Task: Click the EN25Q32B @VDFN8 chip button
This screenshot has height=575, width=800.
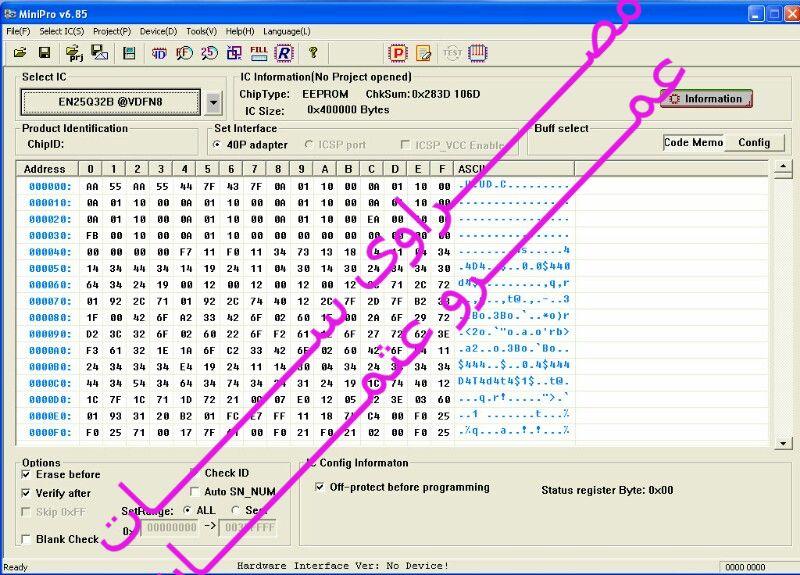Action: pyautogui.click(x=110, y=102)
